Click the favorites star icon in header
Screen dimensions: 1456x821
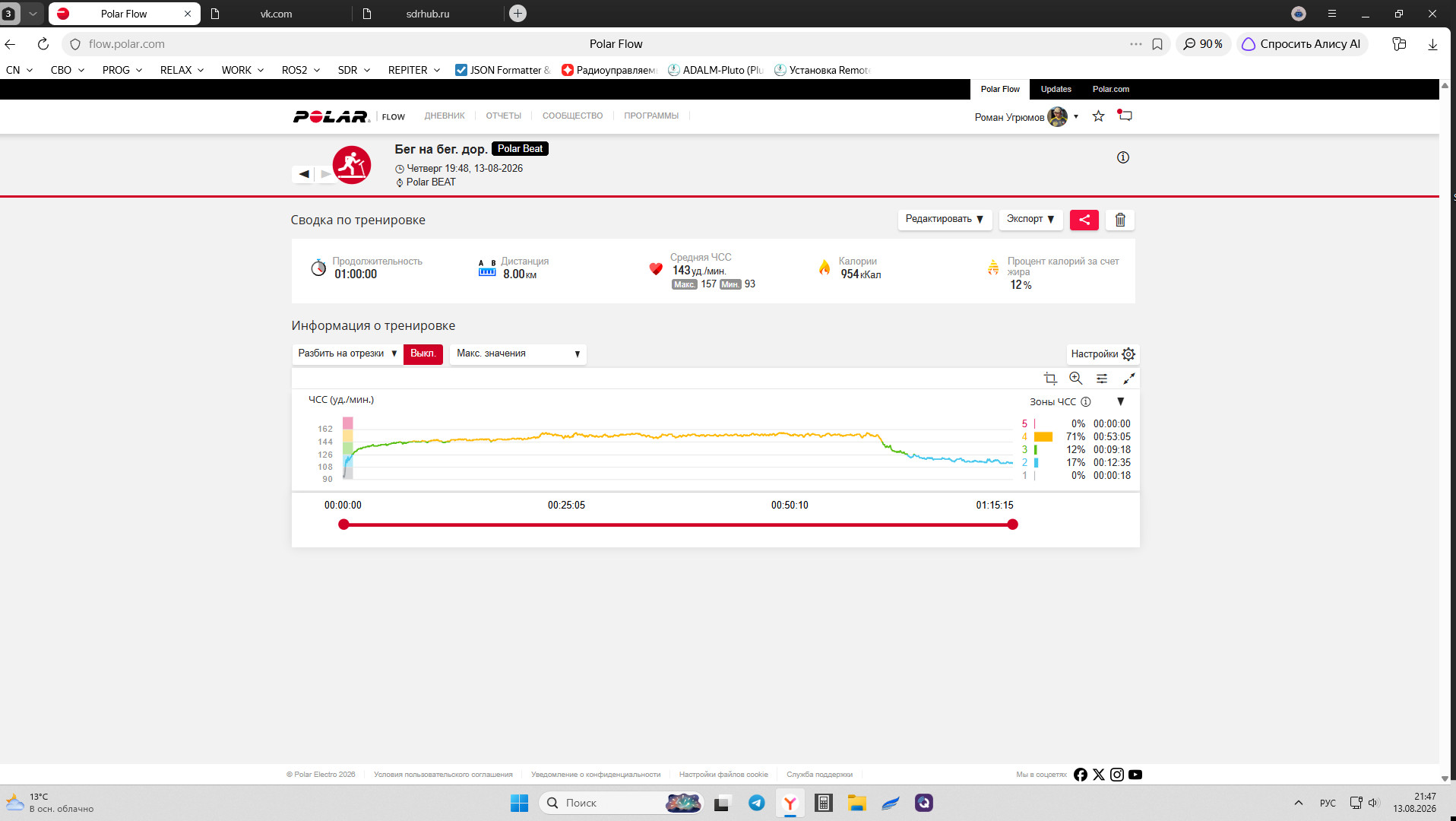pos(1098,116)
